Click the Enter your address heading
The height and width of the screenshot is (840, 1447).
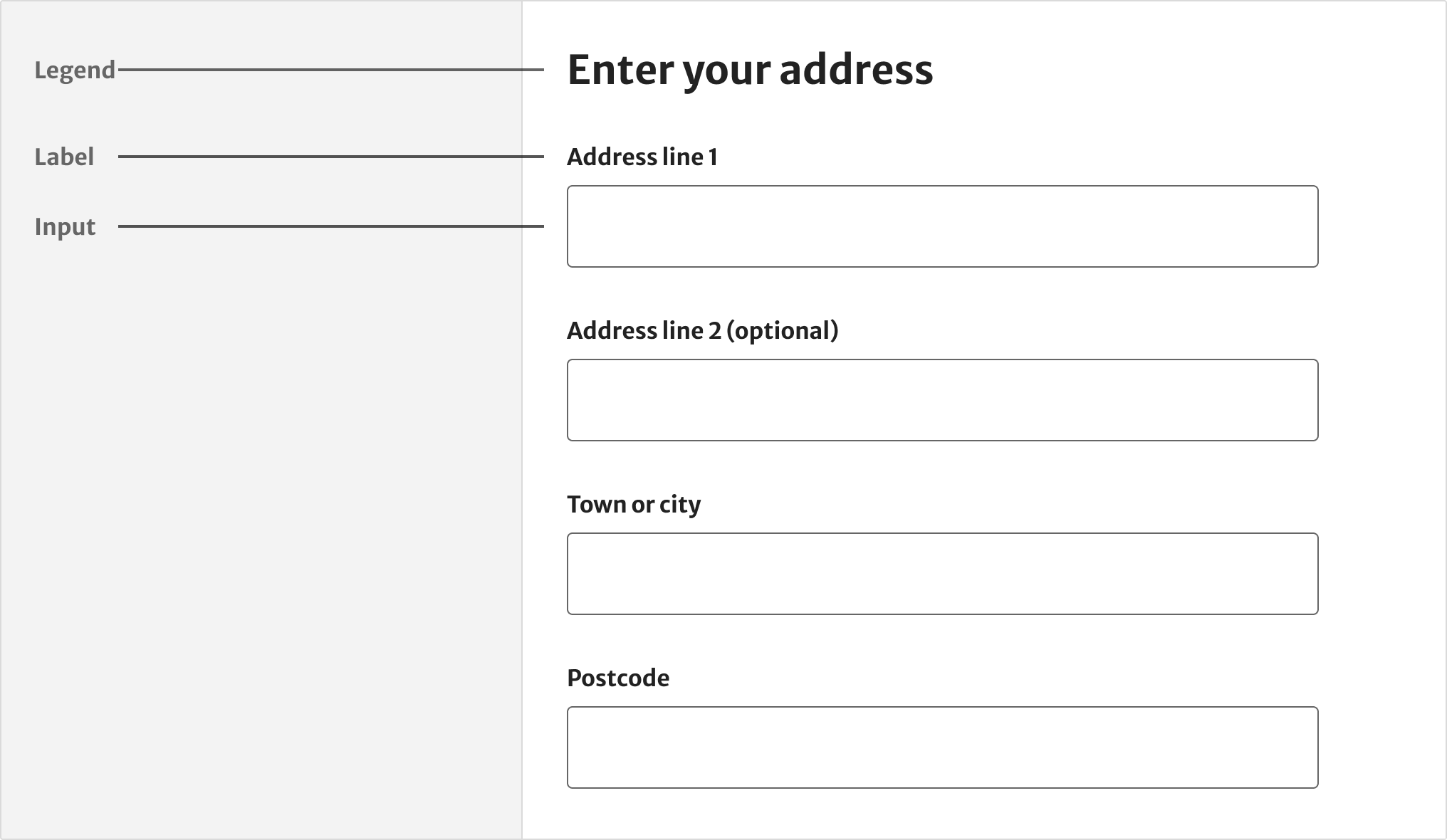[750, 69]
